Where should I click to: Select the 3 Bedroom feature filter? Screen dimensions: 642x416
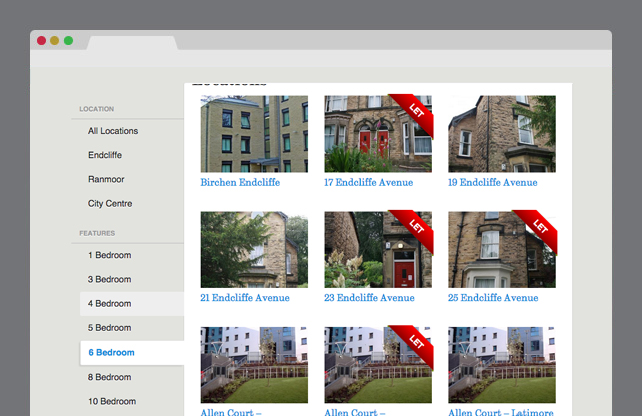110,279
